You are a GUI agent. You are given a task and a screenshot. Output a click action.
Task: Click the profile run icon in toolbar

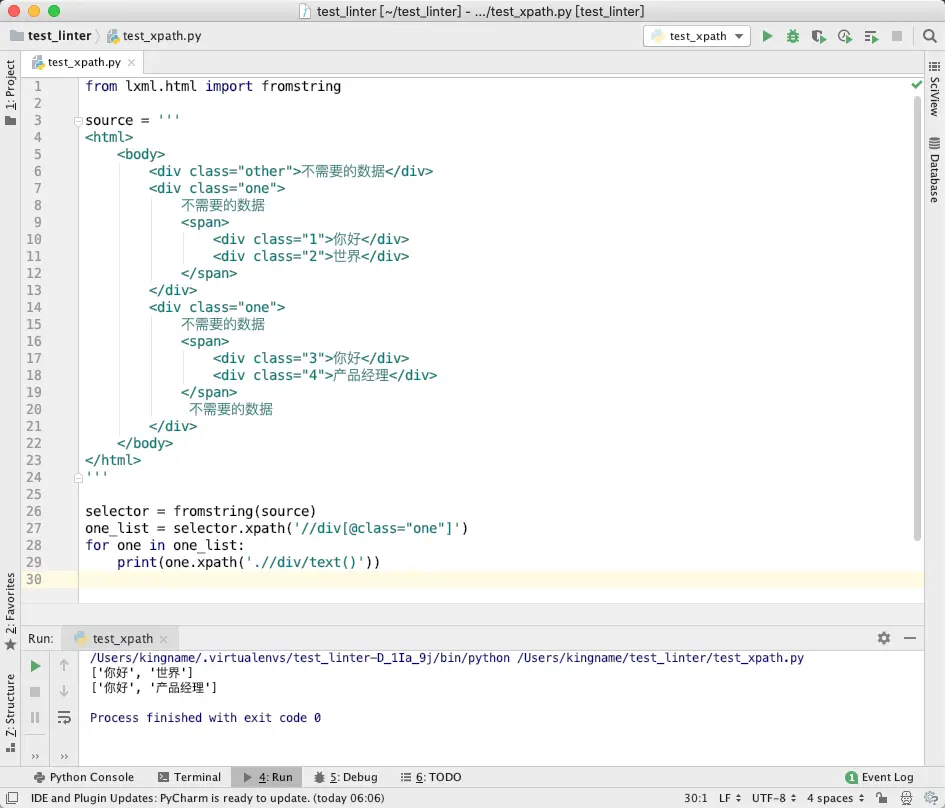point(845,36)
